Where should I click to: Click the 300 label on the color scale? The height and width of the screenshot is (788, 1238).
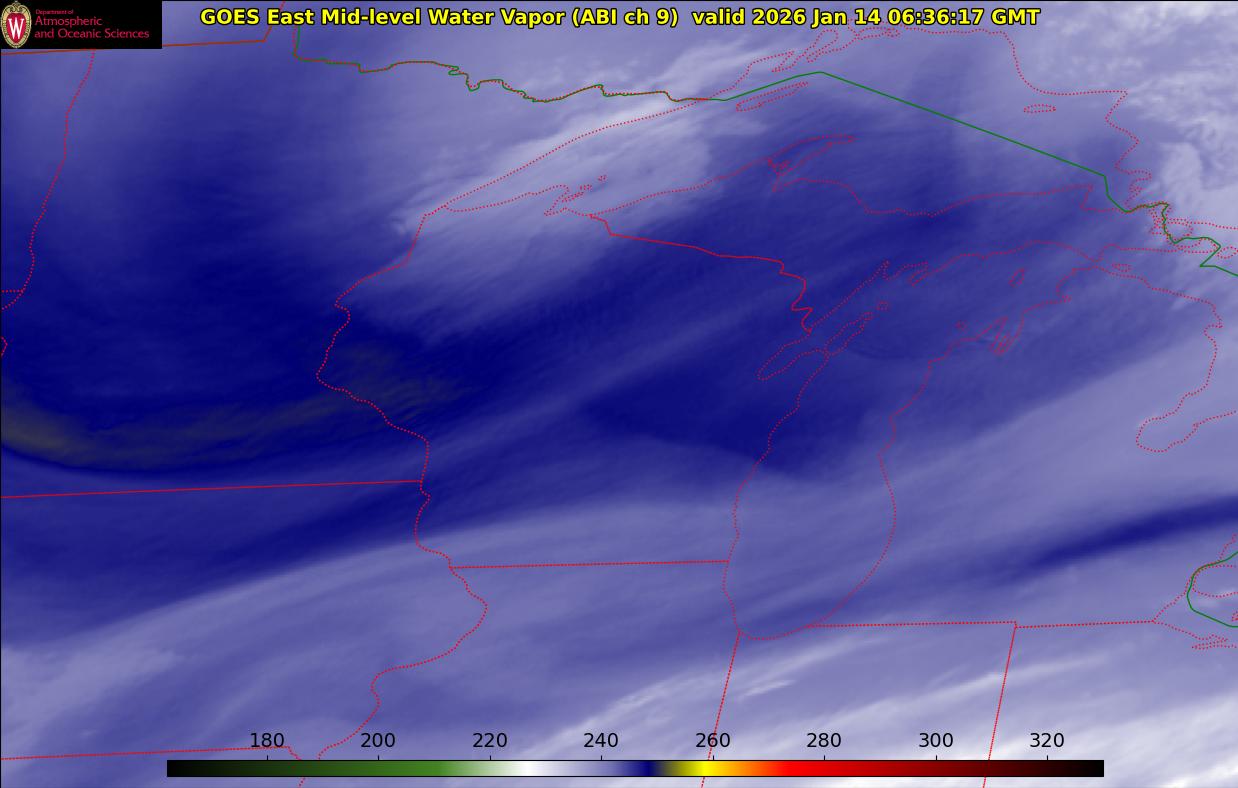(936, 741)
